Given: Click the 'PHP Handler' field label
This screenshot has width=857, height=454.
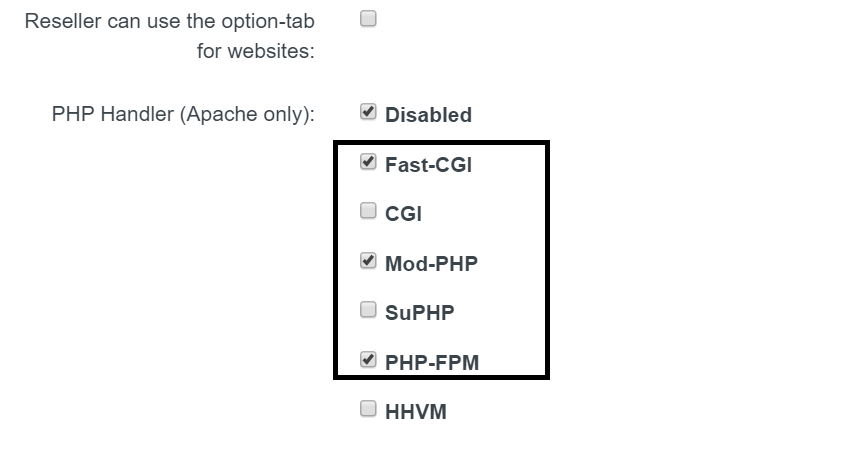Looking at the screenshot, I should click(x=112, y=115).
